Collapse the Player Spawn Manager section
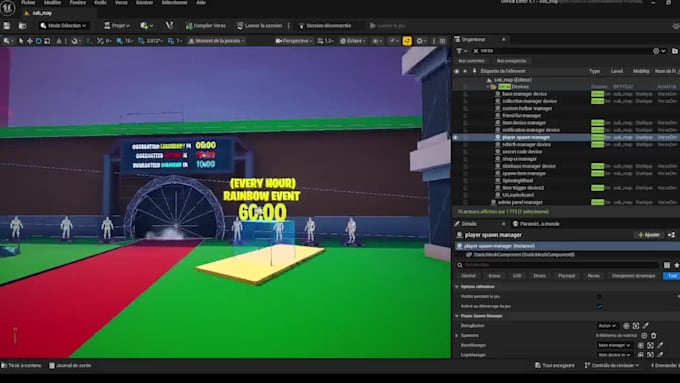The image size is (680, 383). tap(457, 316)
